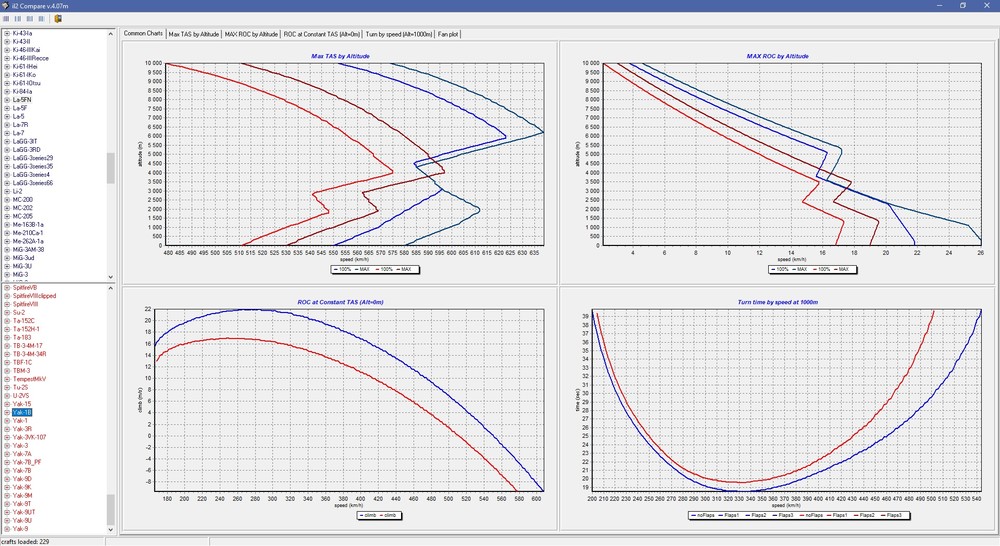Image resolution: width=1000 pixels, height=546 pixels.
Task: Click the first chart layout toolbar icon
Action: tap(6, 19)
